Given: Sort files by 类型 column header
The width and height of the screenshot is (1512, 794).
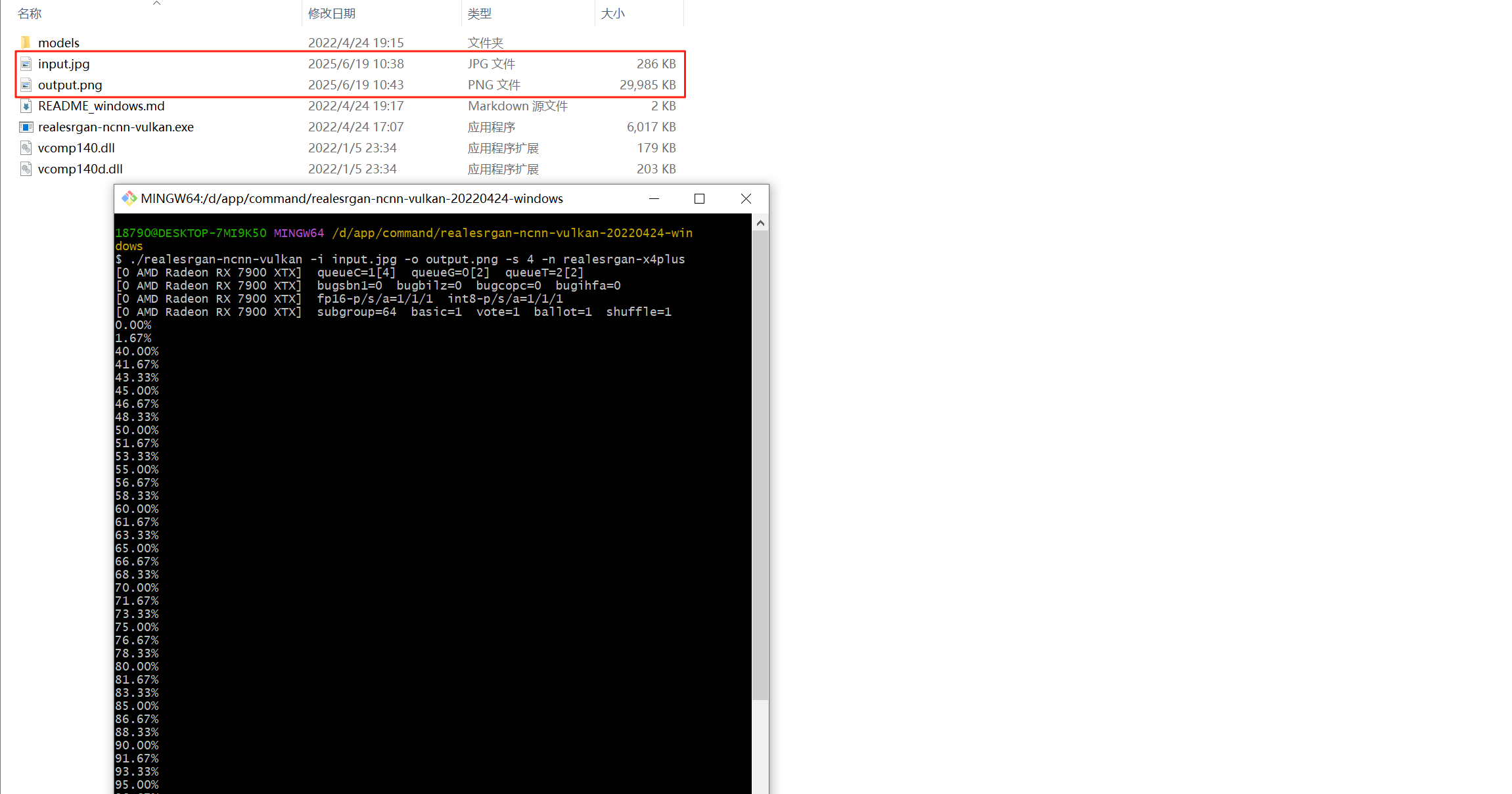Looking at the screenshot, I should pyautogui.click(x=480, y=13).
